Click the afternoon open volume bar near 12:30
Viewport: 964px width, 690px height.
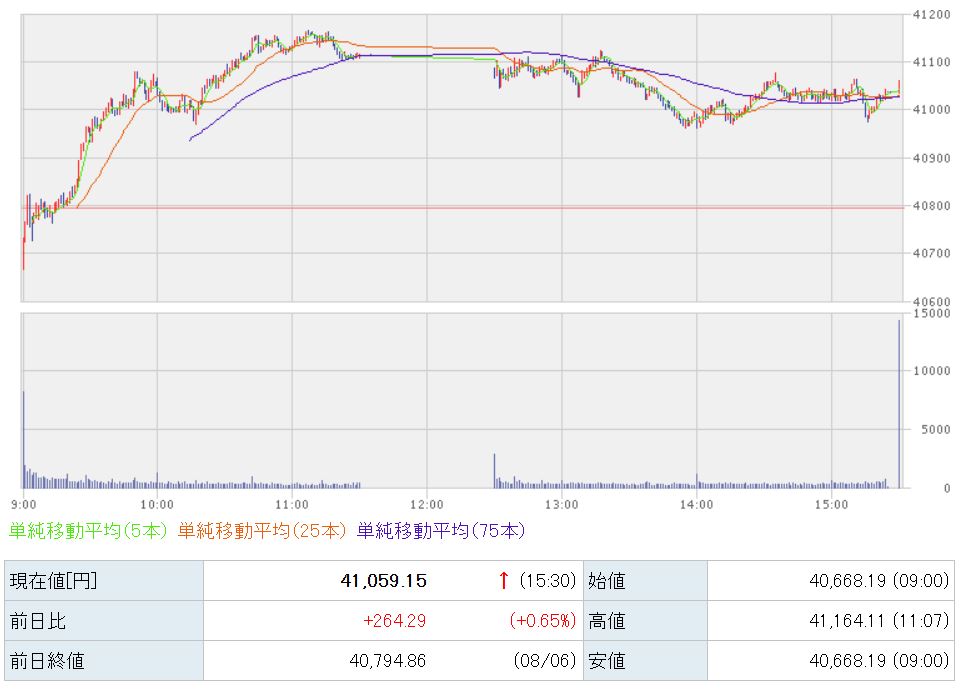click(x=494, y=471)
